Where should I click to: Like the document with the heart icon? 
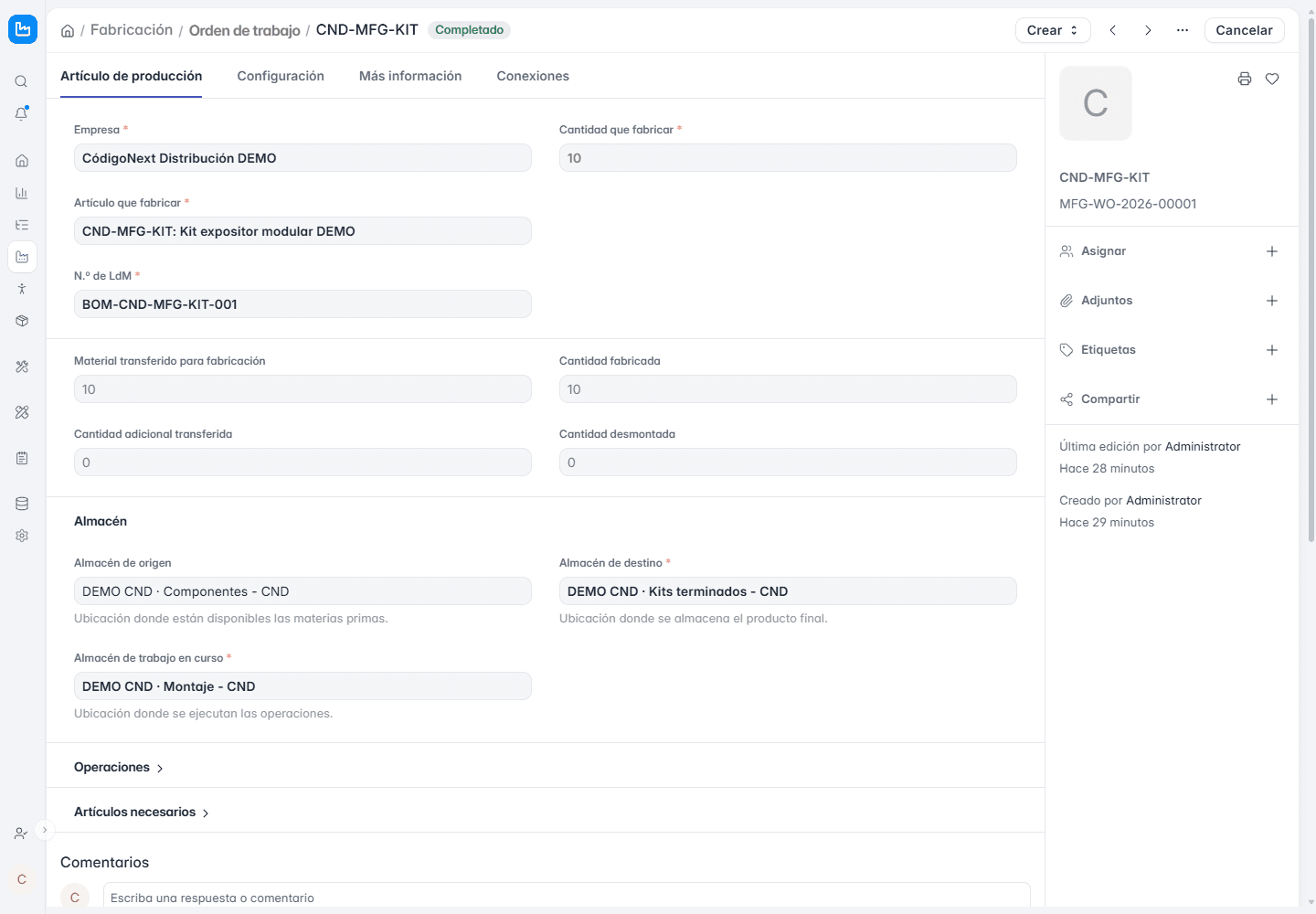point(1272,79)
